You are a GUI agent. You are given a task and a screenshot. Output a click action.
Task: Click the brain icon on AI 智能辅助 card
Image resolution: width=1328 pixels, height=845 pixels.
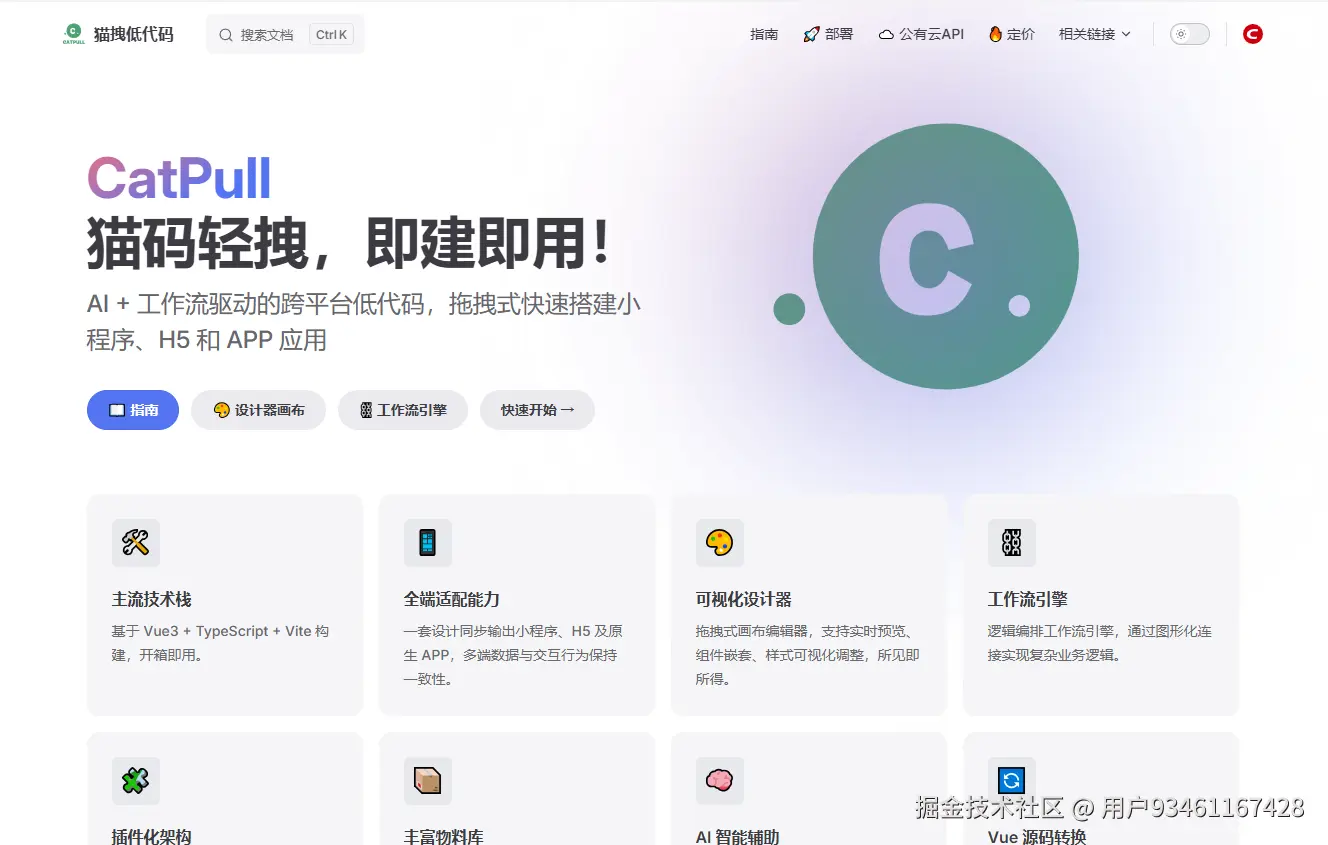point(720,781)
